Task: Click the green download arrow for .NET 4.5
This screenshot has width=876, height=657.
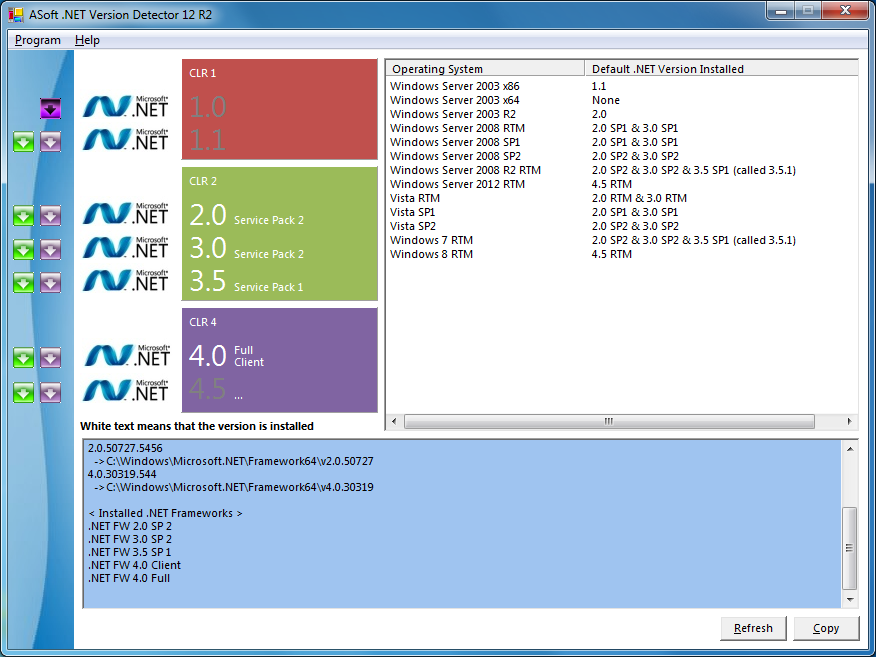Action: (23, 393)
